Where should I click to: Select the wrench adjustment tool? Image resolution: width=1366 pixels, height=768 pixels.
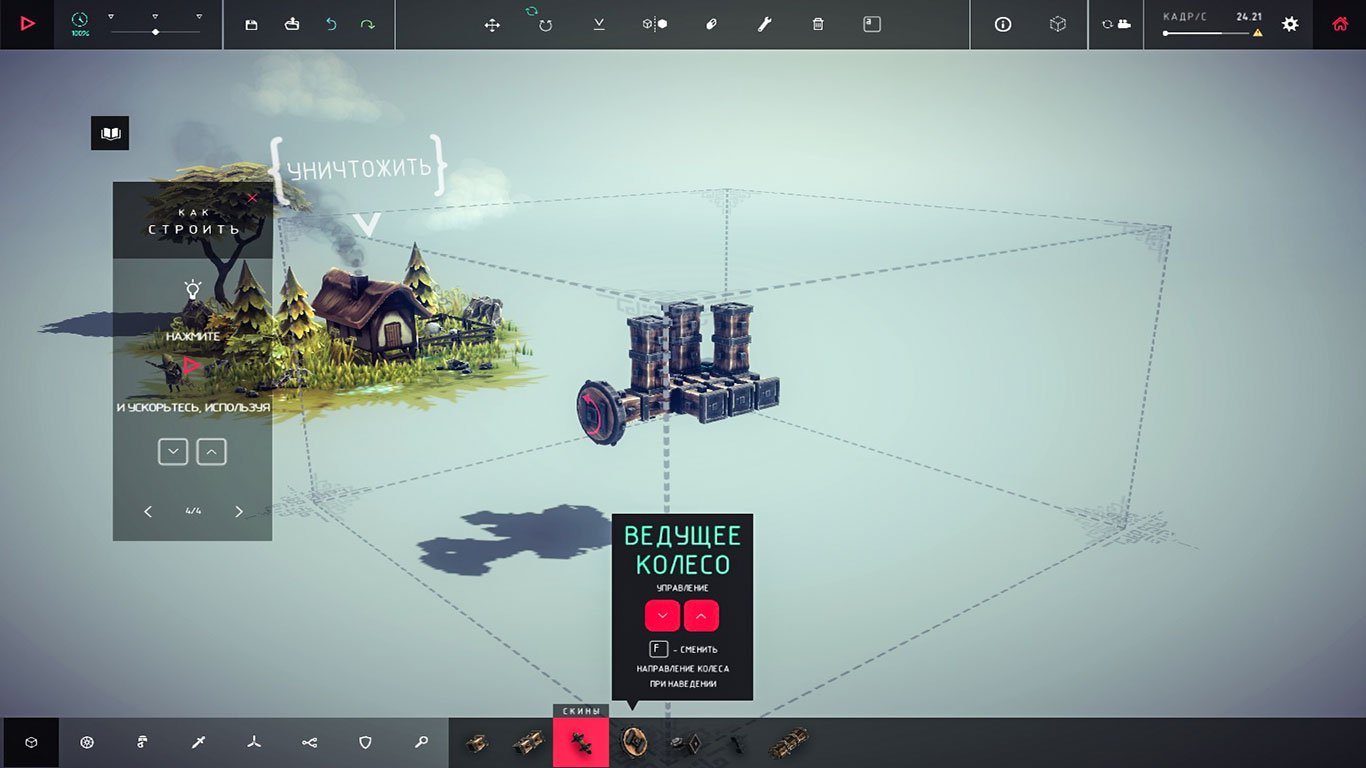[764, 24]
